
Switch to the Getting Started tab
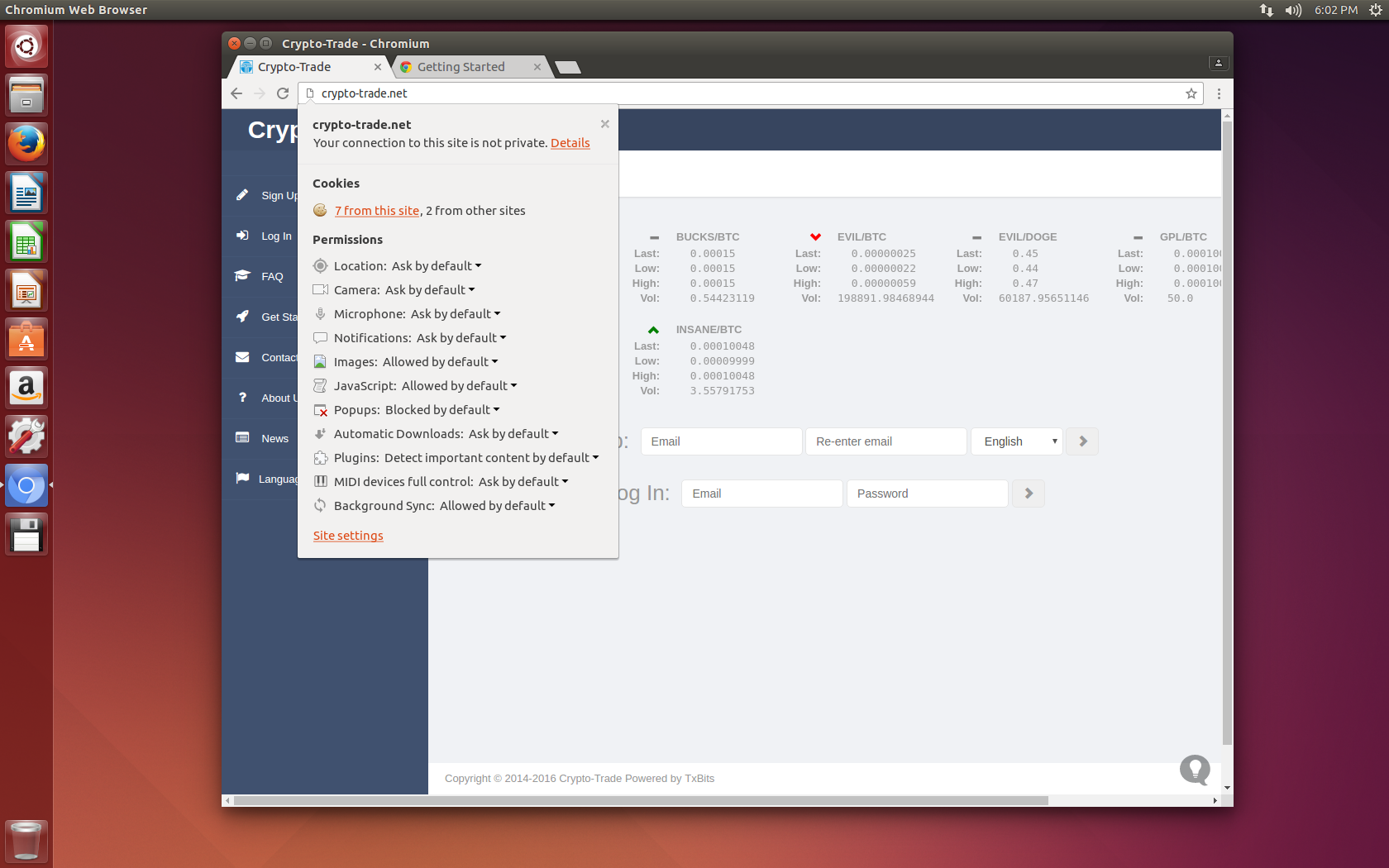[x=466, y=67]
